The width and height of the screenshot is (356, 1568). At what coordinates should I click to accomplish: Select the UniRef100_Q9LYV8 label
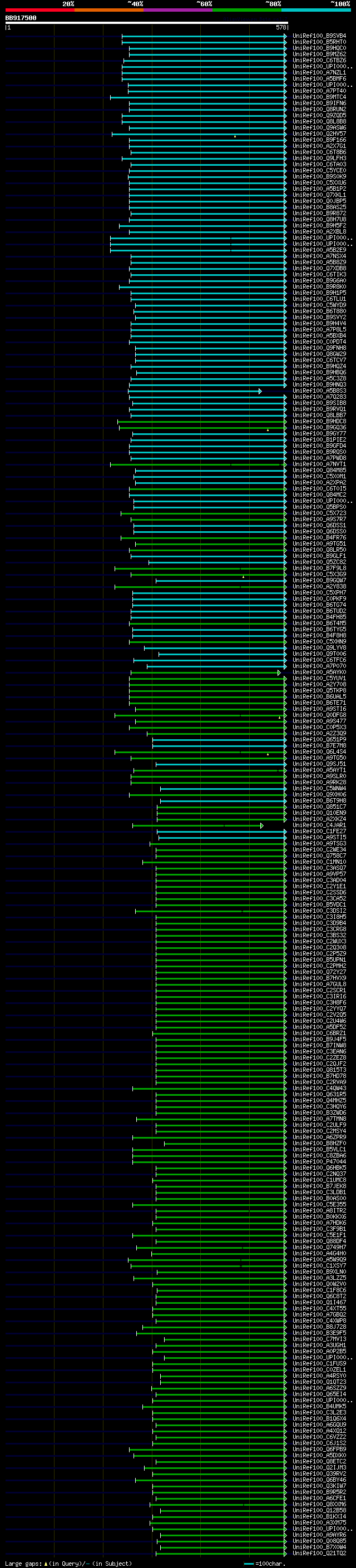pos(319,647)
